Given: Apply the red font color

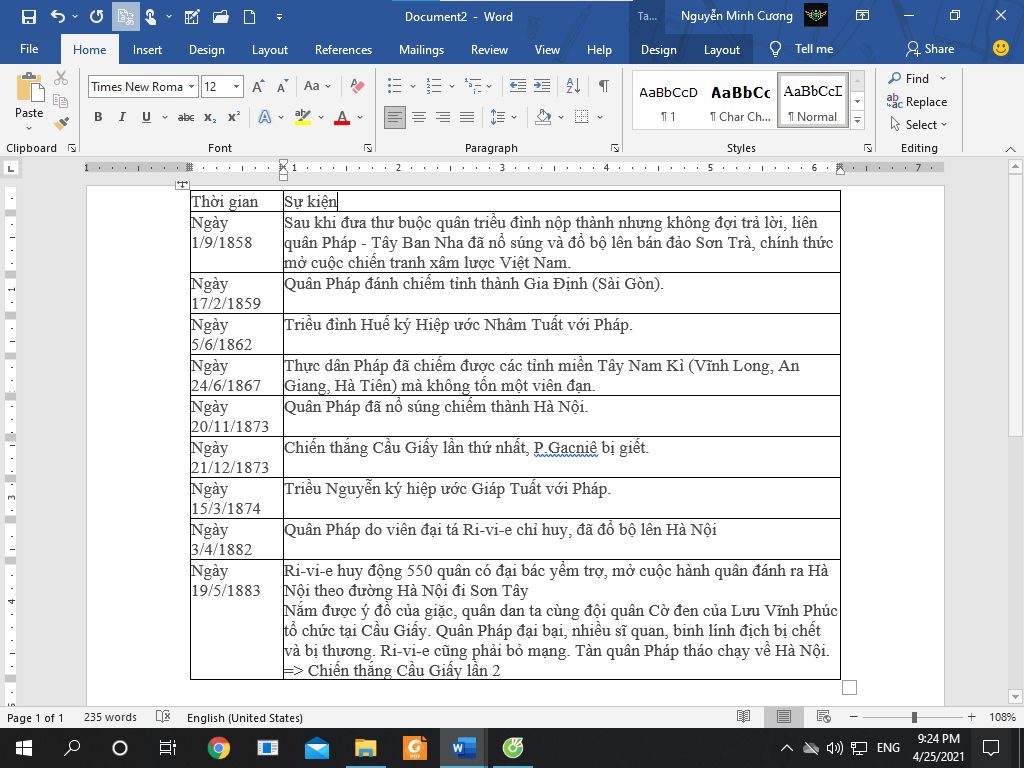Looking at the screenshot, I should click(x=342, y=118).
